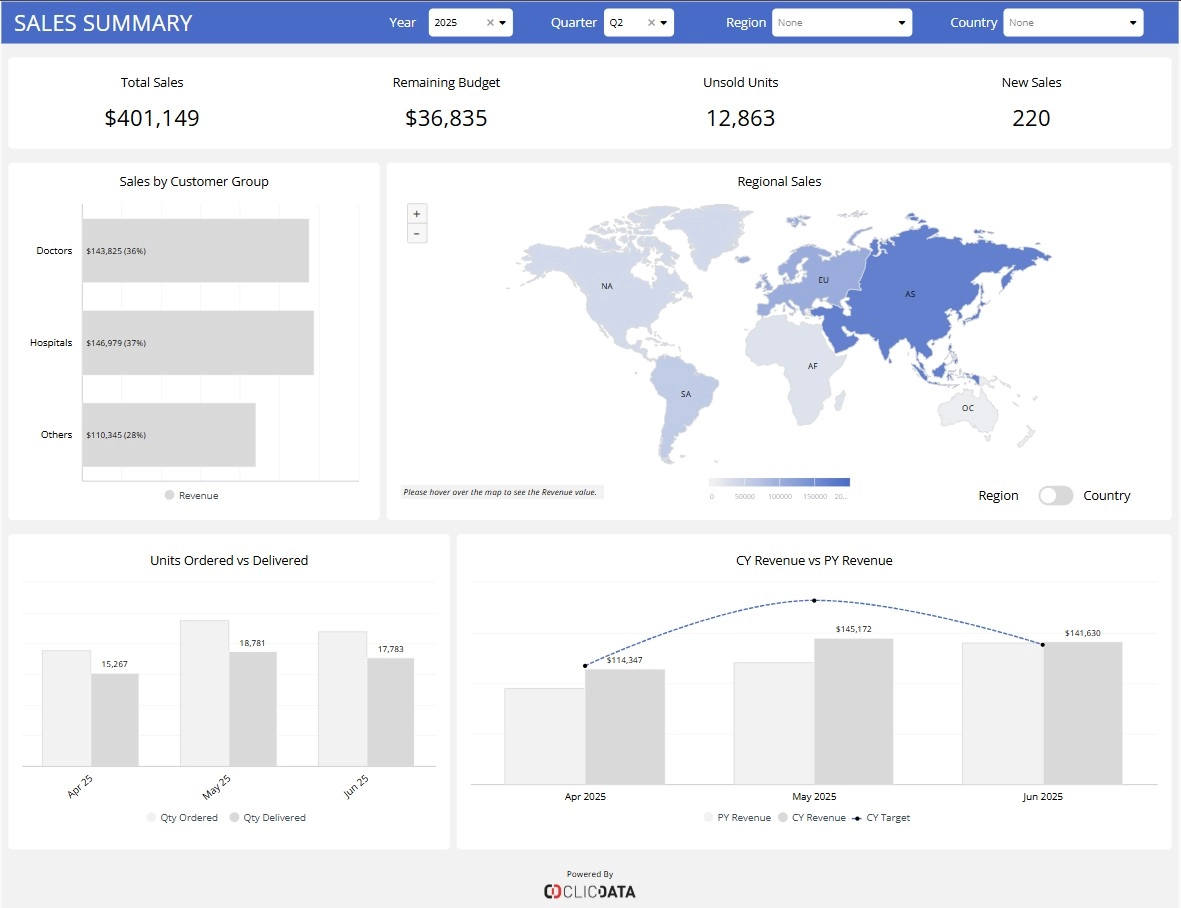
Task: Click the revenue color gradient scale
Action: (x=778, y=481)
